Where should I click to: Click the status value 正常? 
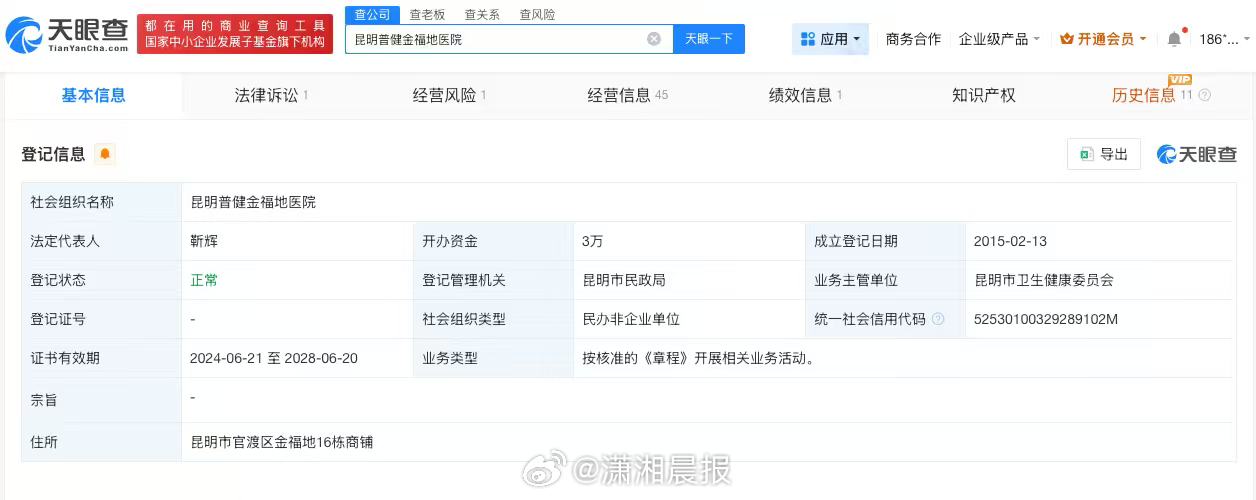(203, 280)
